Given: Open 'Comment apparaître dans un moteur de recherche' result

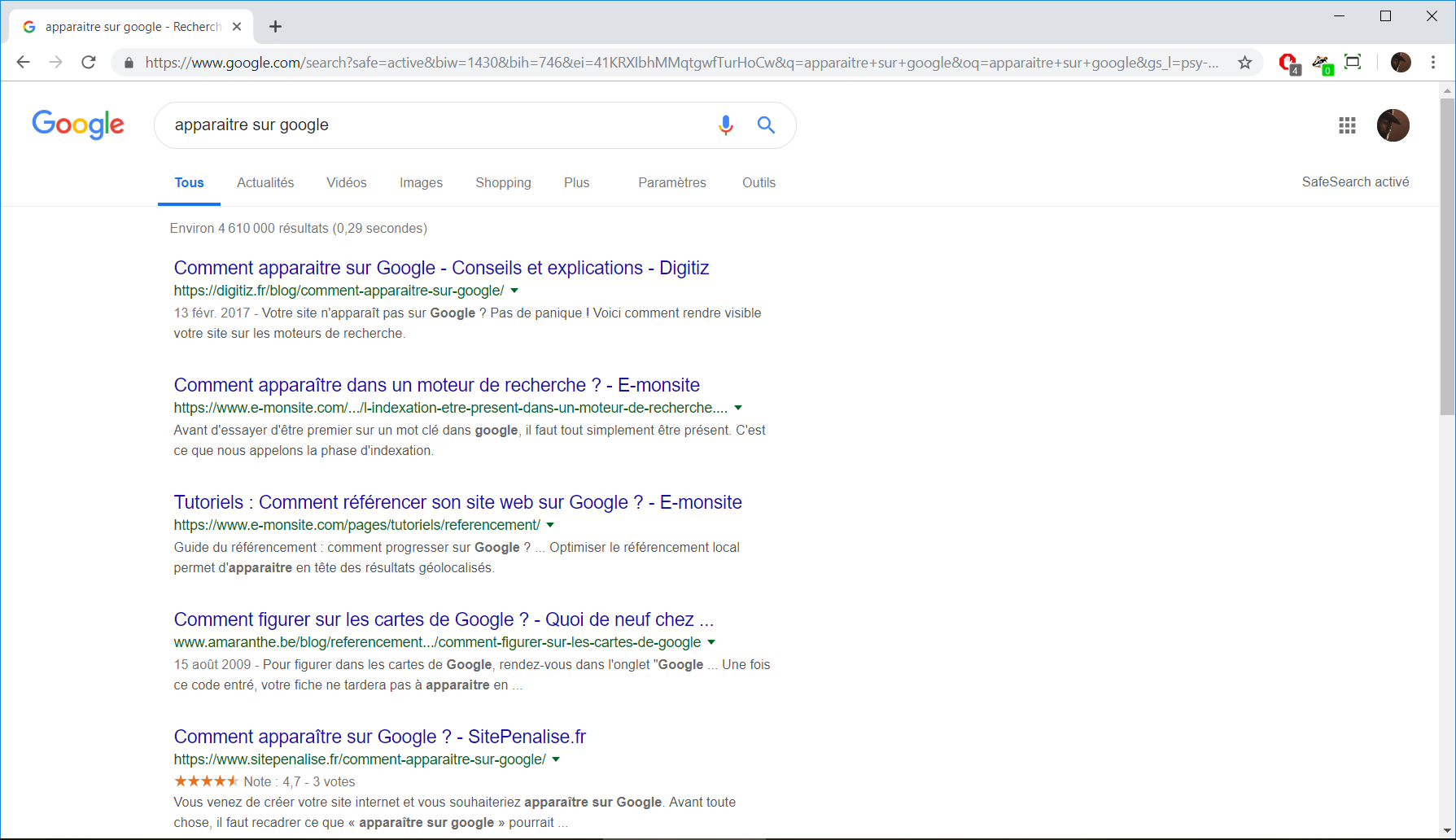Looking at the screenshot, I should [x=436, y=385].
